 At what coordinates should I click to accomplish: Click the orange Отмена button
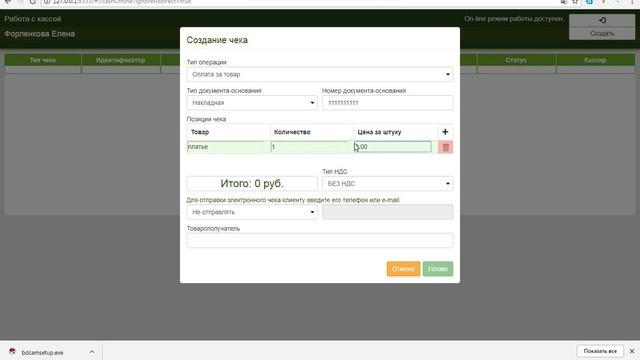click(x=403, y=269)
